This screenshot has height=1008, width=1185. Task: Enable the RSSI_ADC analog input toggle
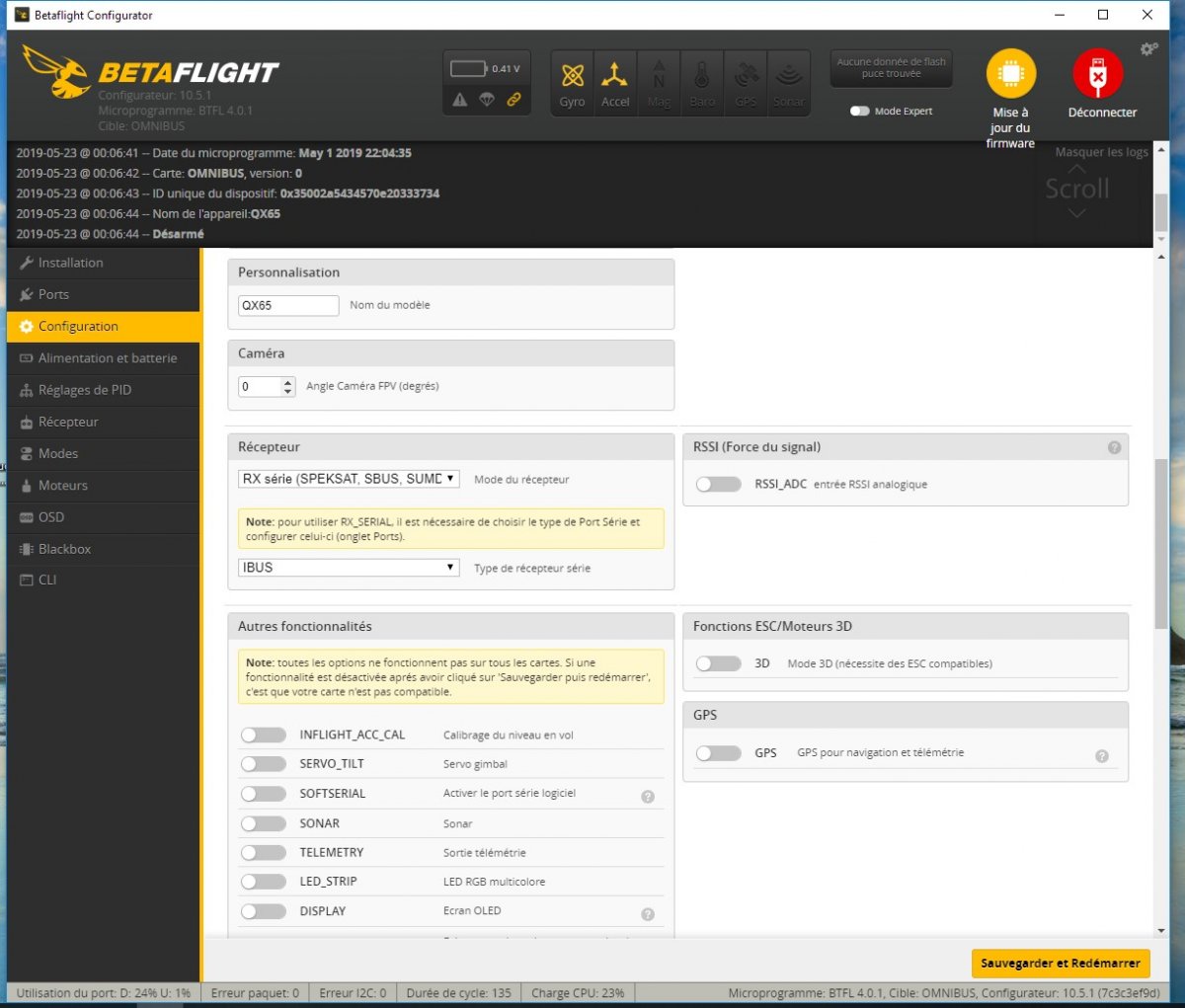[x=718, y=485]
